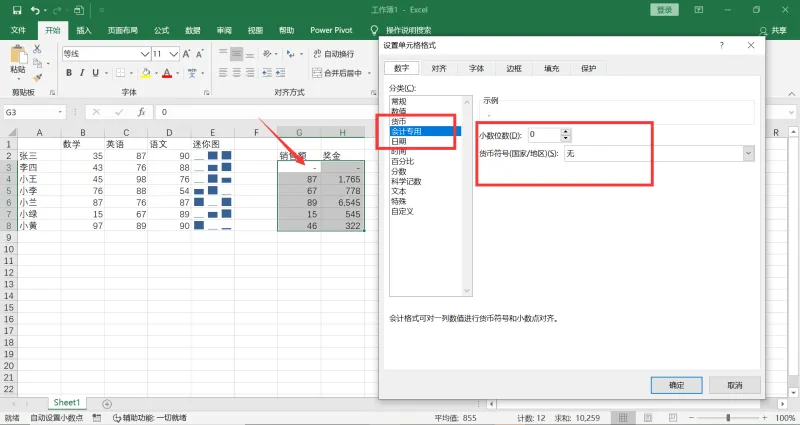Viewport: 800px width, 425px height.
Task: Click the align right icon
Action: 250,73
